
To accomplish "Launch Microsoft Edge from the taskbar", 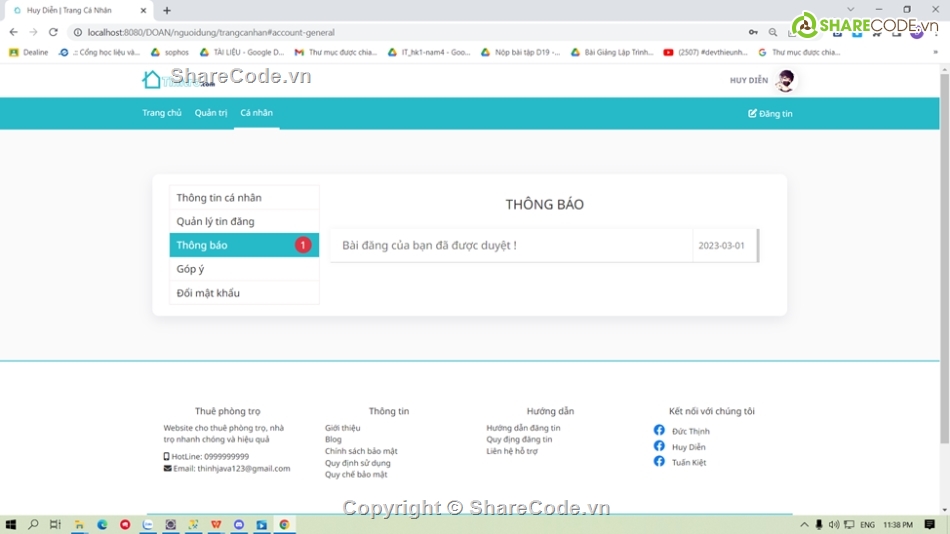I will point(102,524).
